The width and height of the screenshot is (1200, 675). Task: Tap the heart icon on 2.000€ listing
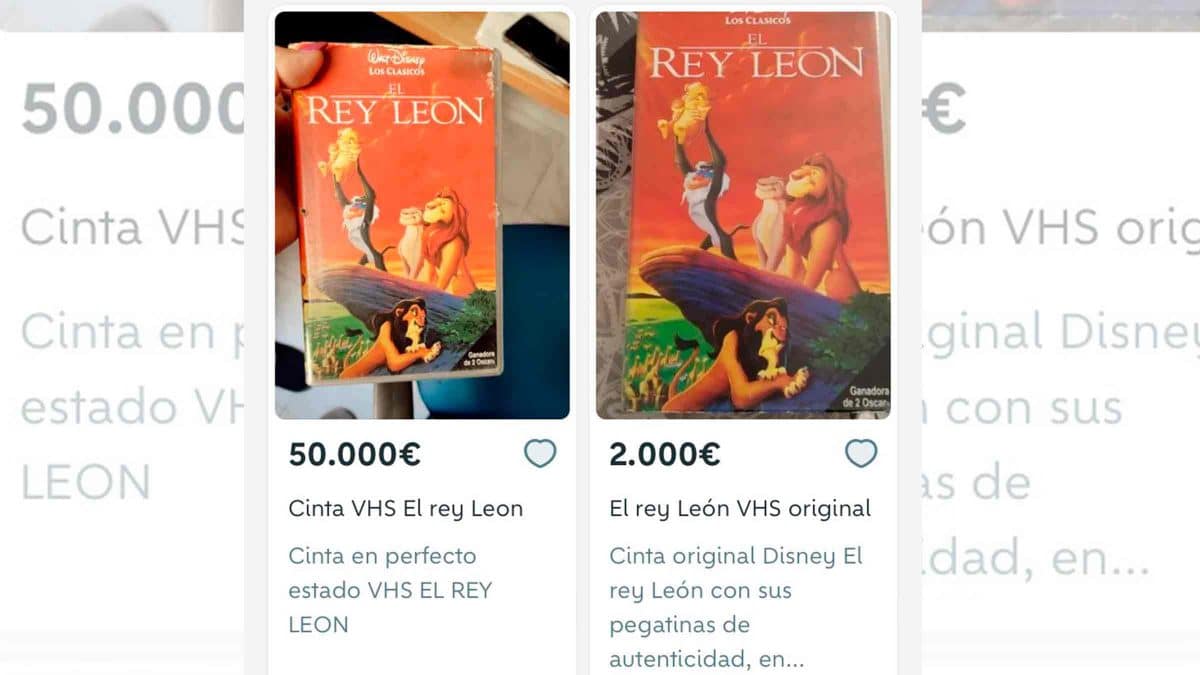pos(861,454)
